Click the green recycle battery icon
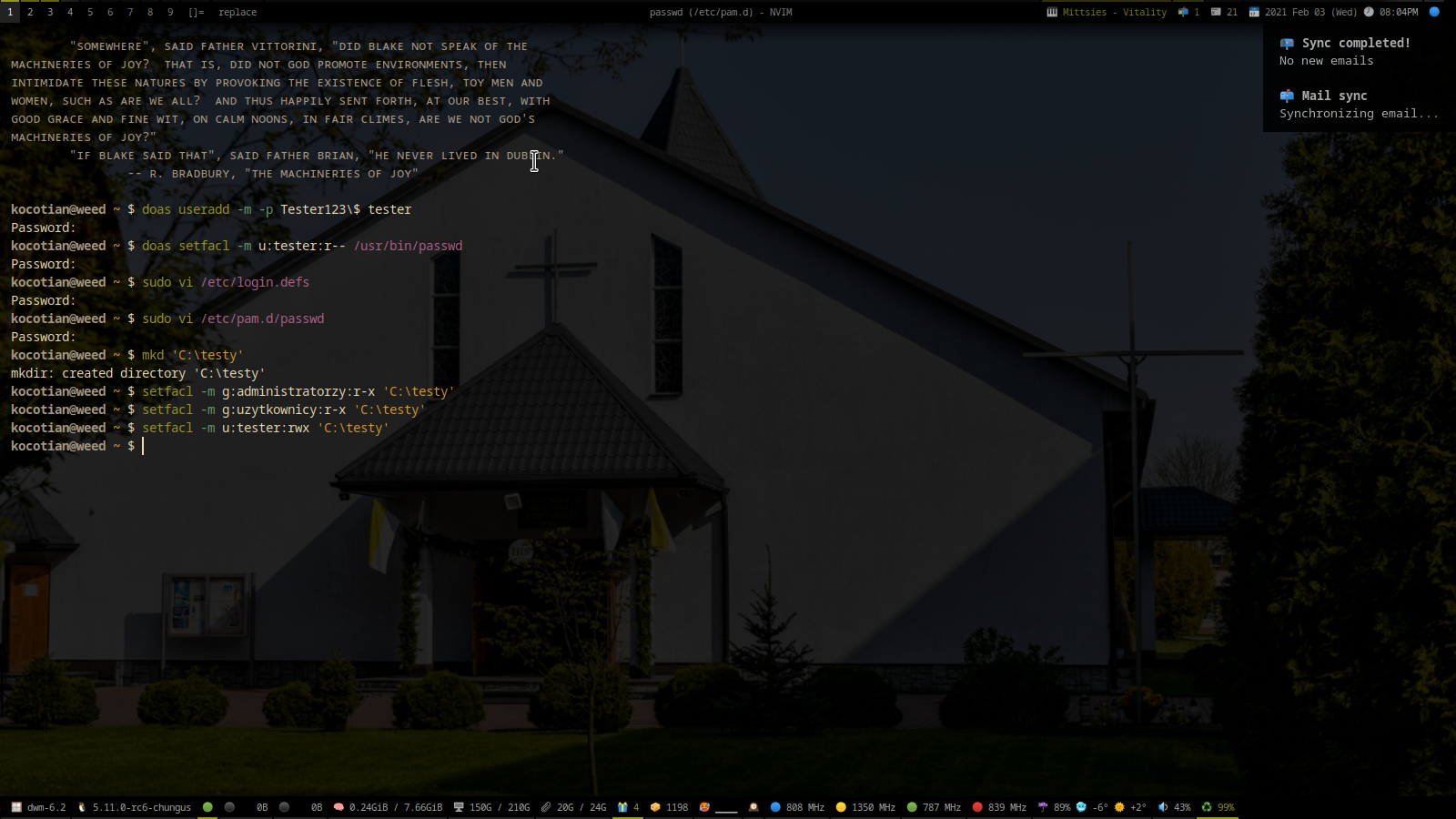 1207,807
